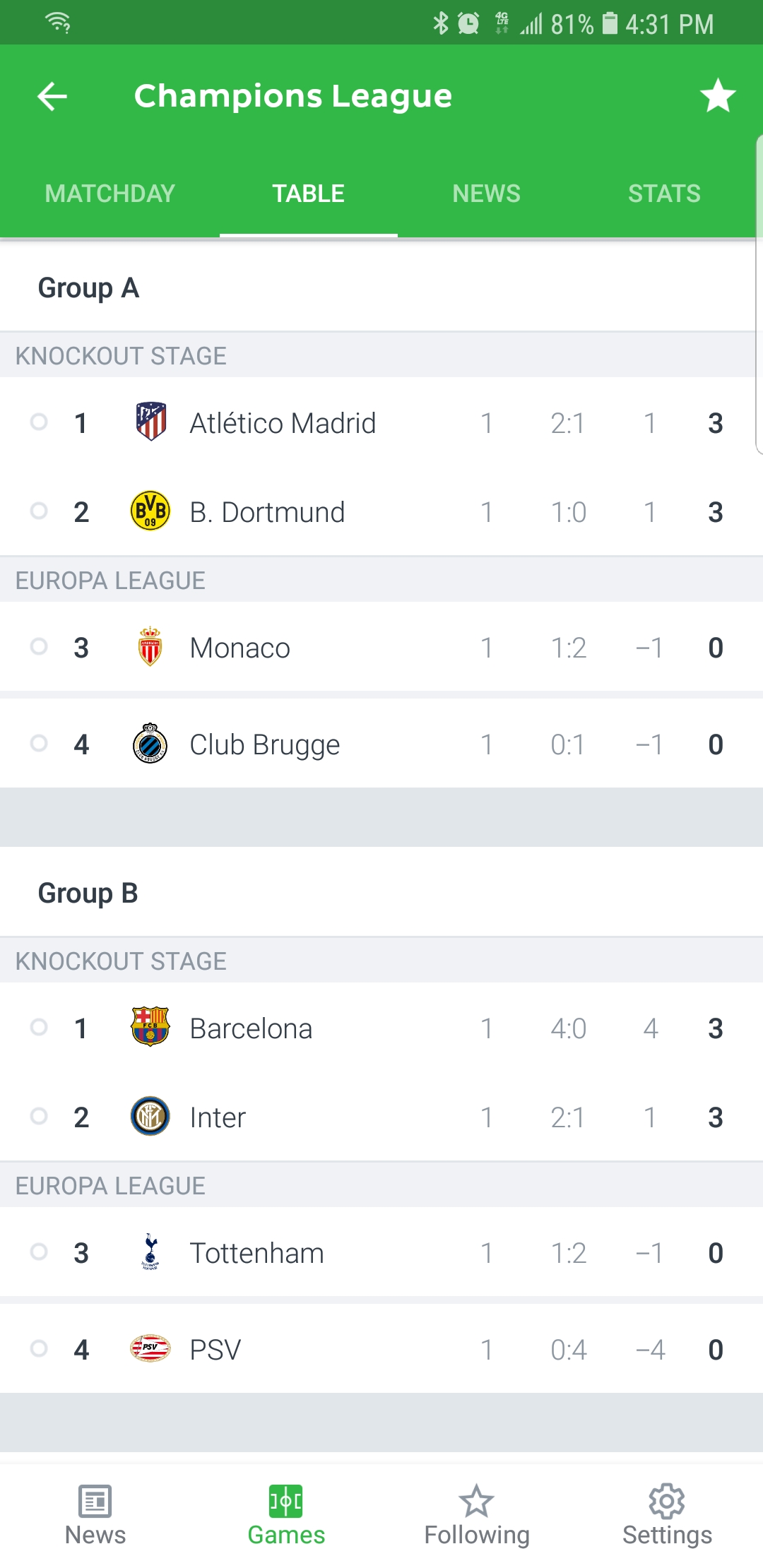Screen dimensions: 763x1568
Task: Favorite Champions League with the star icon
Action: click(718, 96)
